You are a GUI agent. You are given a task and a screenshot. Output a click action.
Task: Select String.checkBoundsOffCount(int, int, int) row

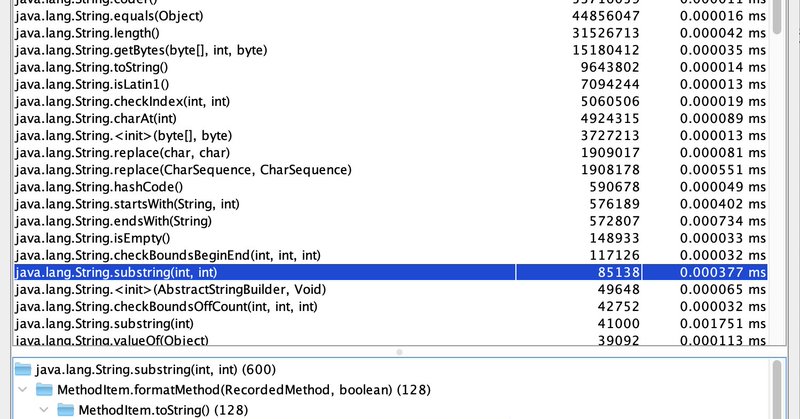(x=390, y=307)
